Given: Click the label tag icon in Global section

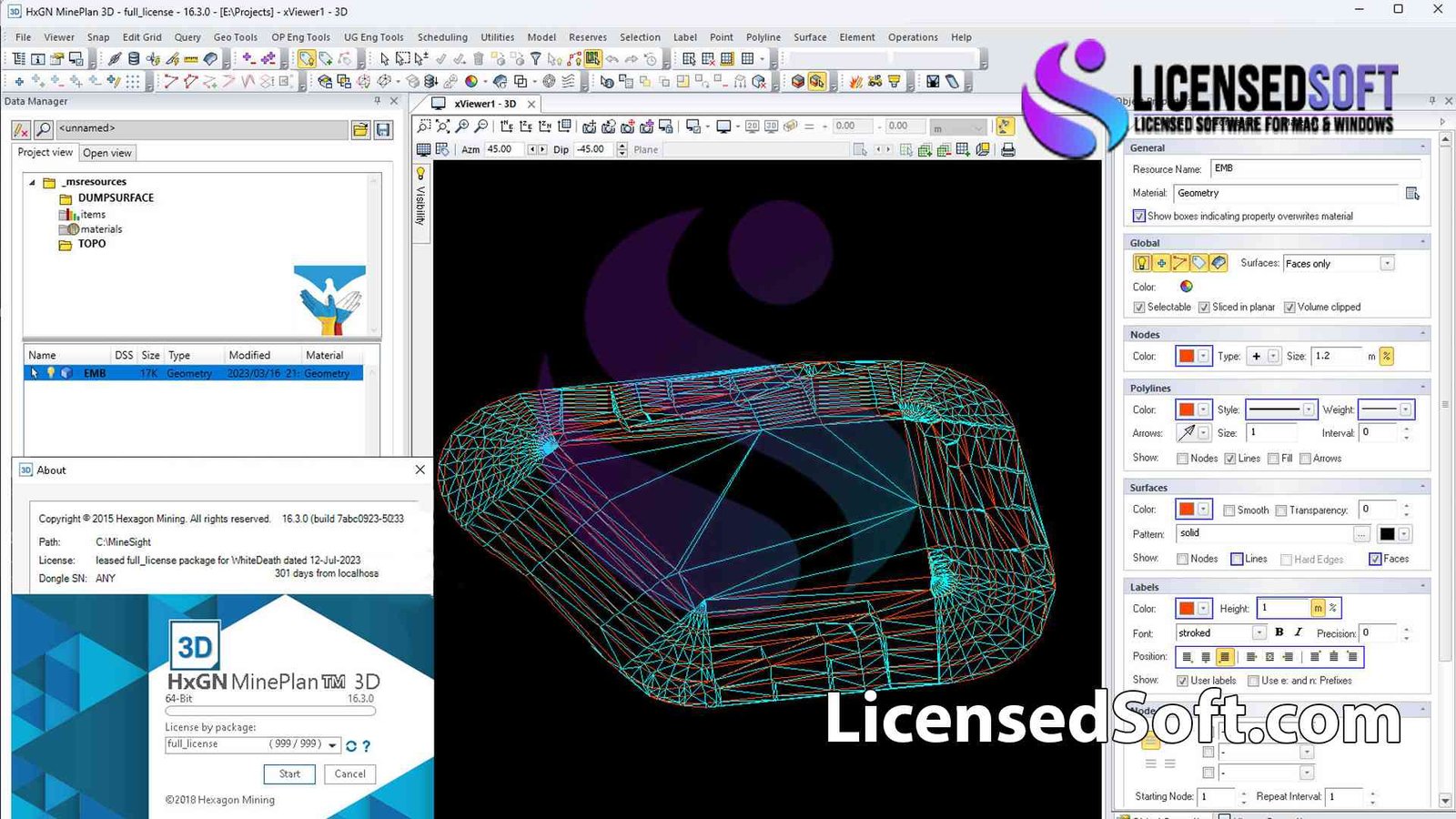Looking at the screenshot, I should [1199, 263].
